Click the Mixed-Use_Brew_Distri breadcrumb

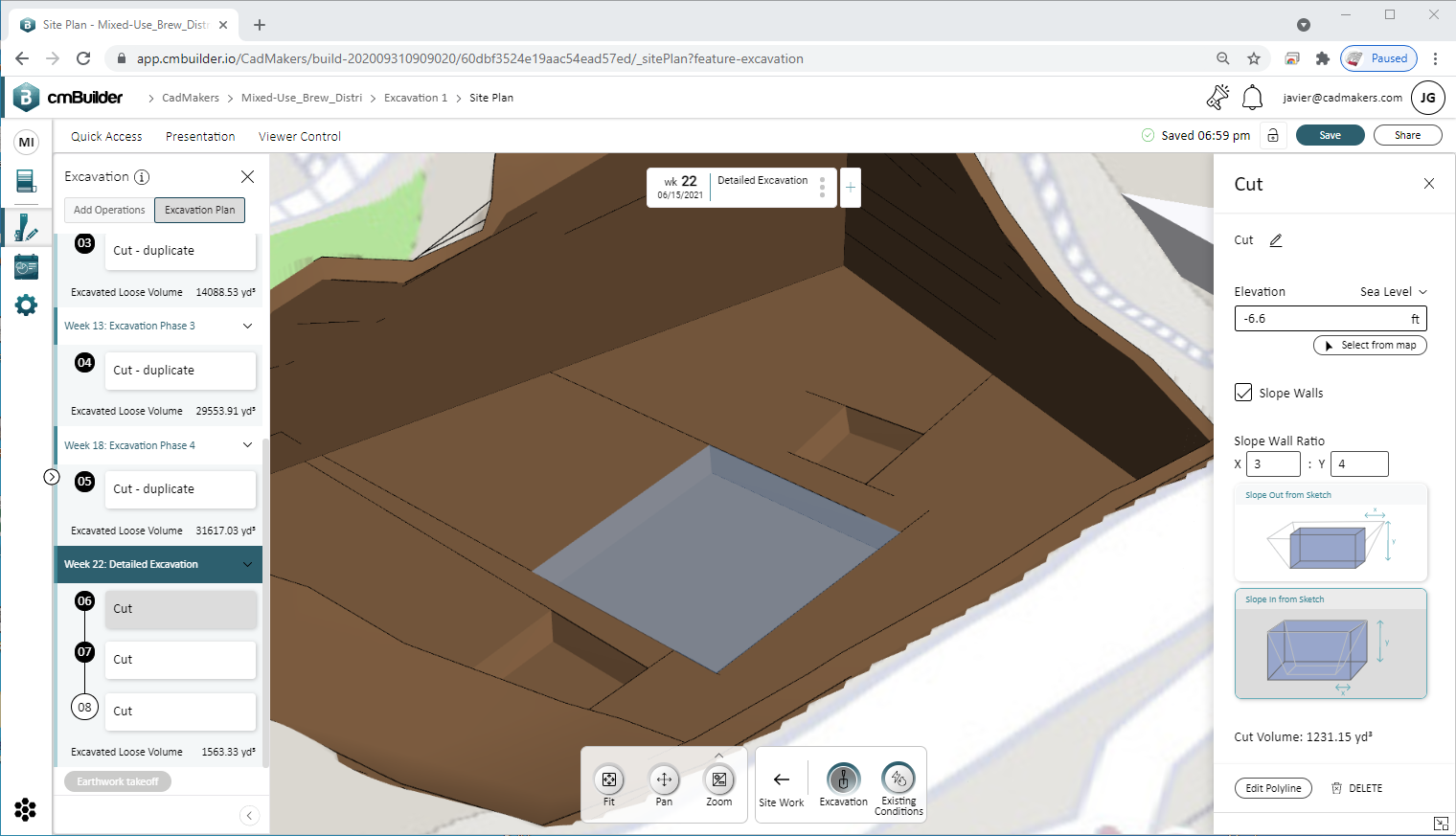click(302, 98)
